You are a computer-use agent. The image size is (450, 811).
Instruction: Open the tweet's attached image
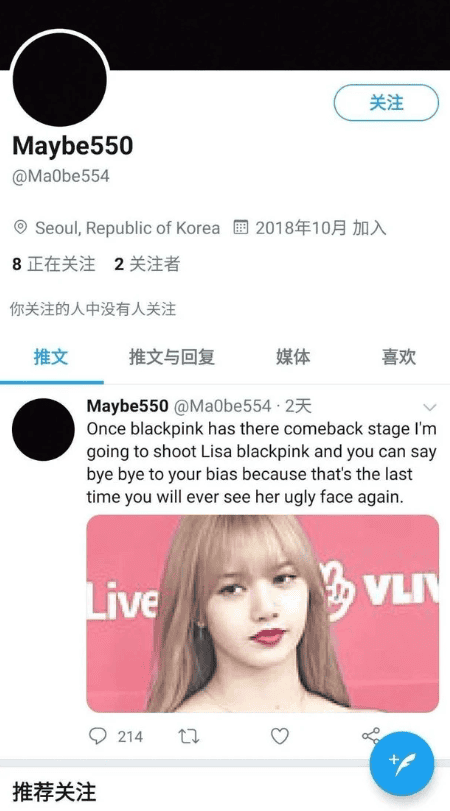pos(263,613)
